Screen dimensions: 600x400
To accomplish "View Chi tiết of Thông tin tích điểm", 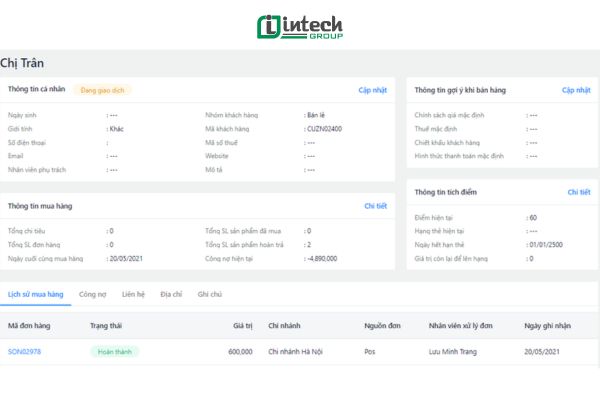I will tap(579, 192).
